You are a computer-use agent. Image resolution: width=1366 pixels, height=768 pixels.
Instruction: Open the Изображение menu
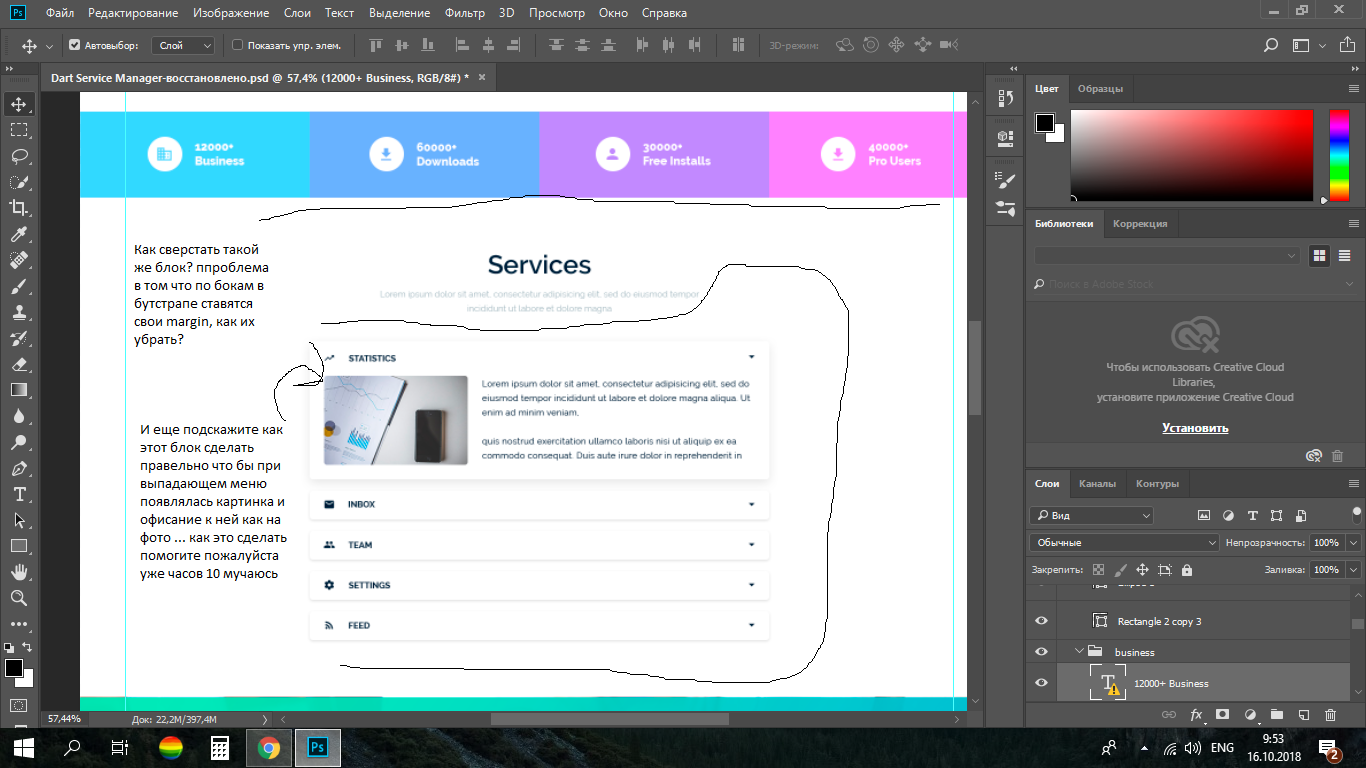point(233,13)
